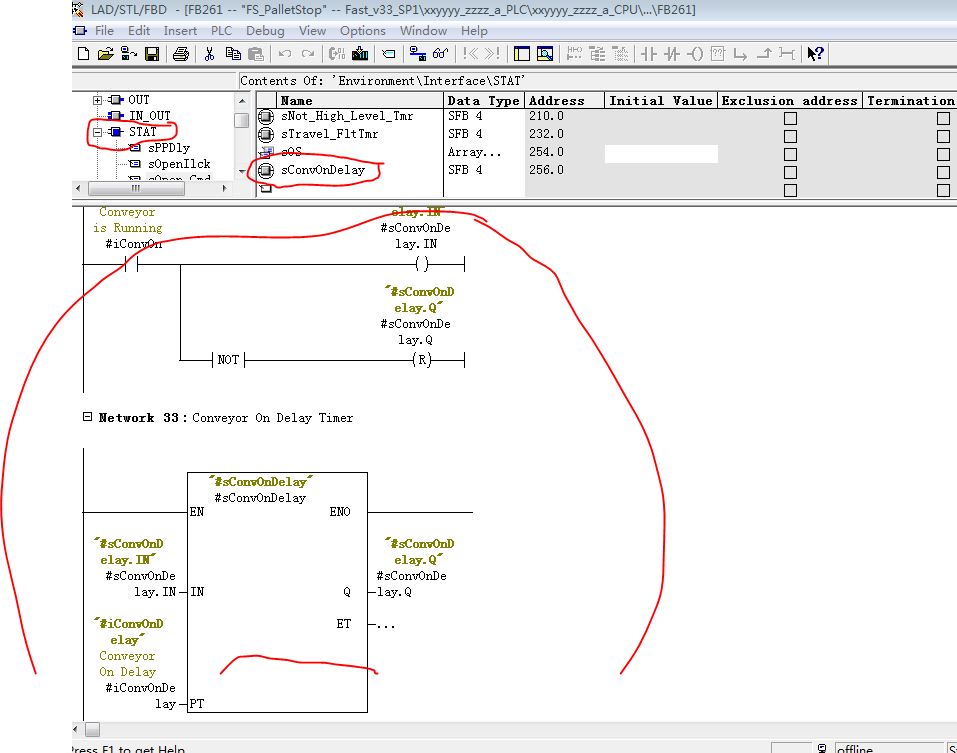957x753 pixels.
Task: Tick Exclusion address for sTravel_FltTmr
Action: 790,136
